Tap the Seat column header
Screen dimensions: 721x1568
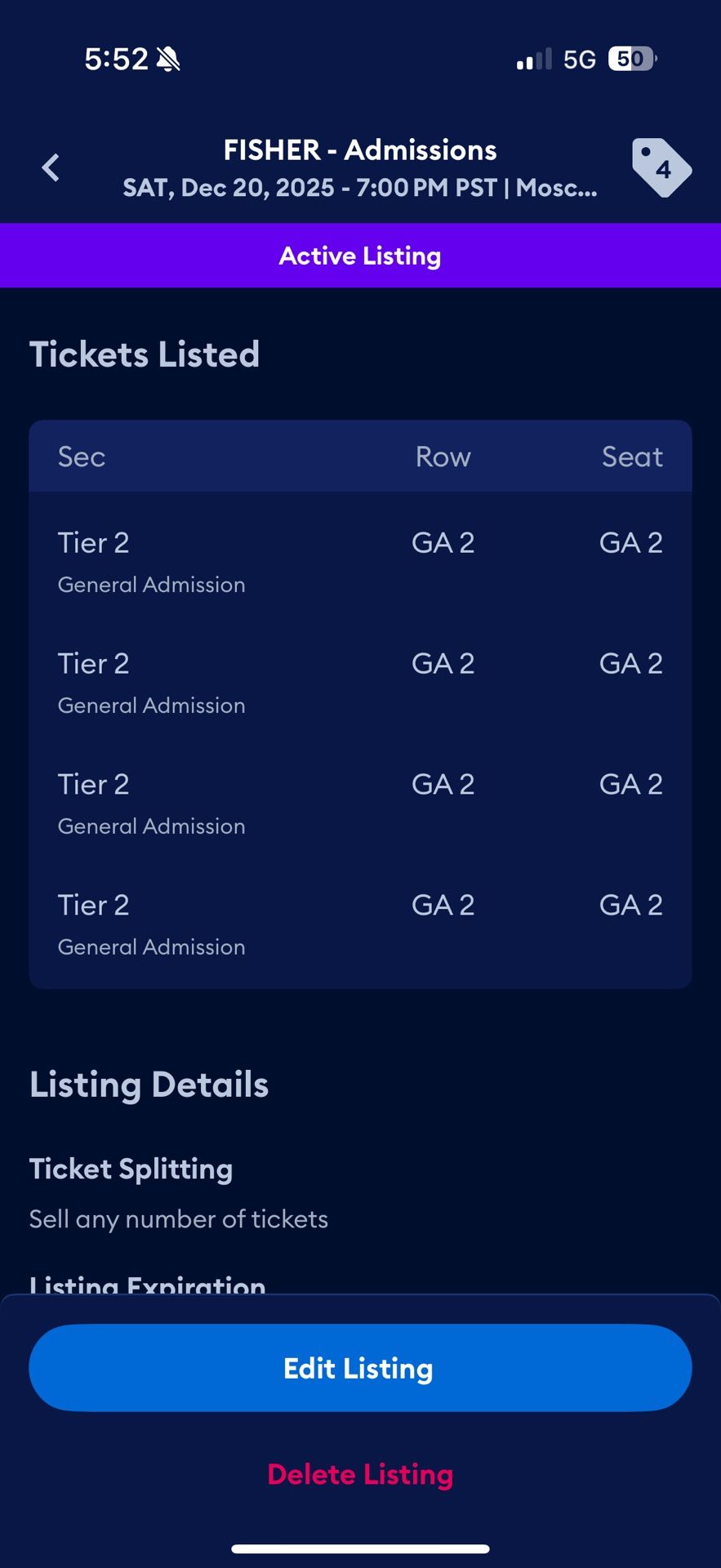632,457
